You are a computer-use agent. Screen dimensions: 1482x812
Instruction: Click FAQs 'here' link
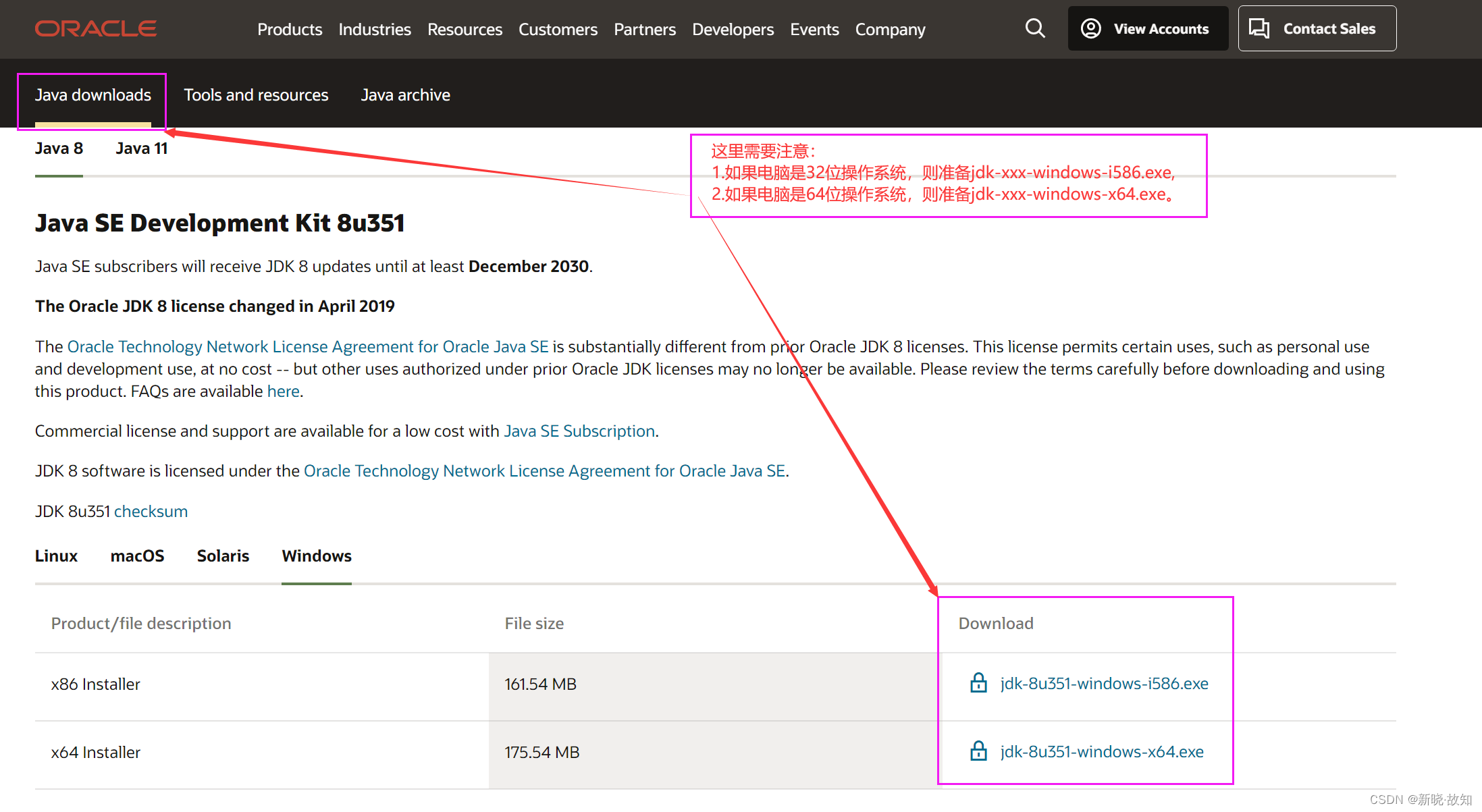click(283, 391)
